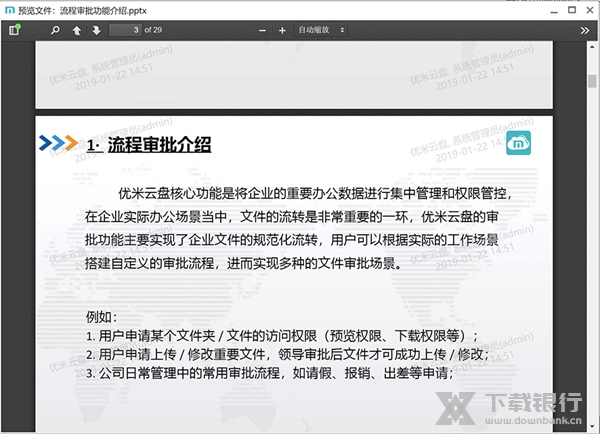Image resolution: width=600 pixels, height=434 pixels.
Task: Click the app logo in title bar
Action: [10, 10]
